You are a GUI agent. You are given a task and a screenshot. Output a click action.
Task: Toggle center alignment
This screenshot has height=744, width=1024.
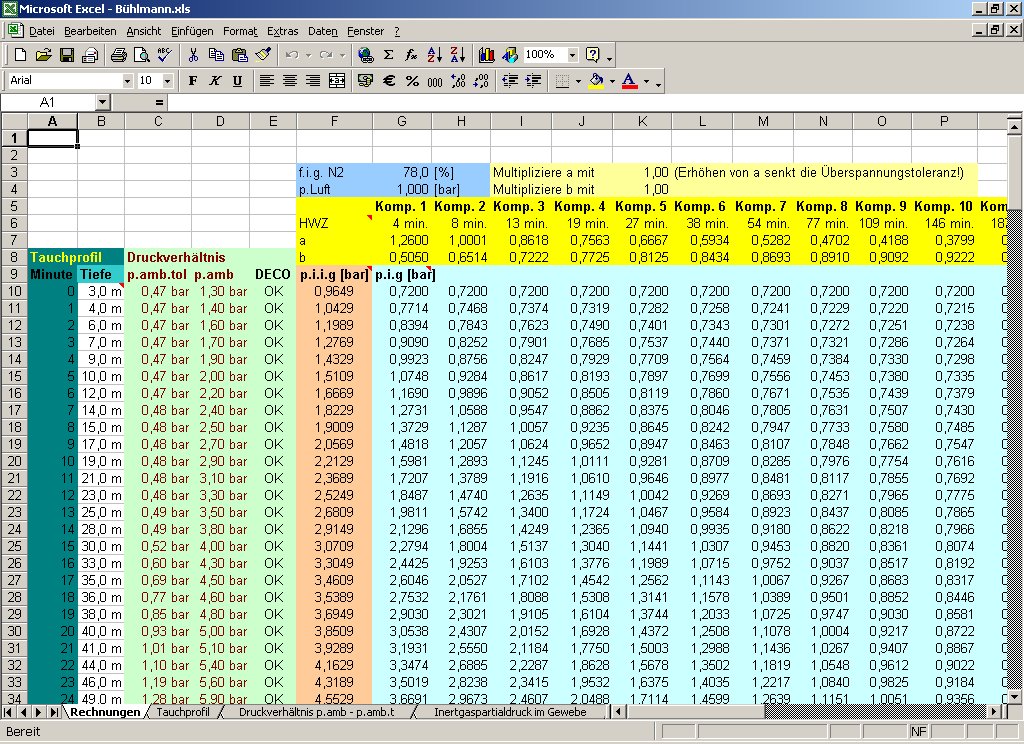pos(290,81)
